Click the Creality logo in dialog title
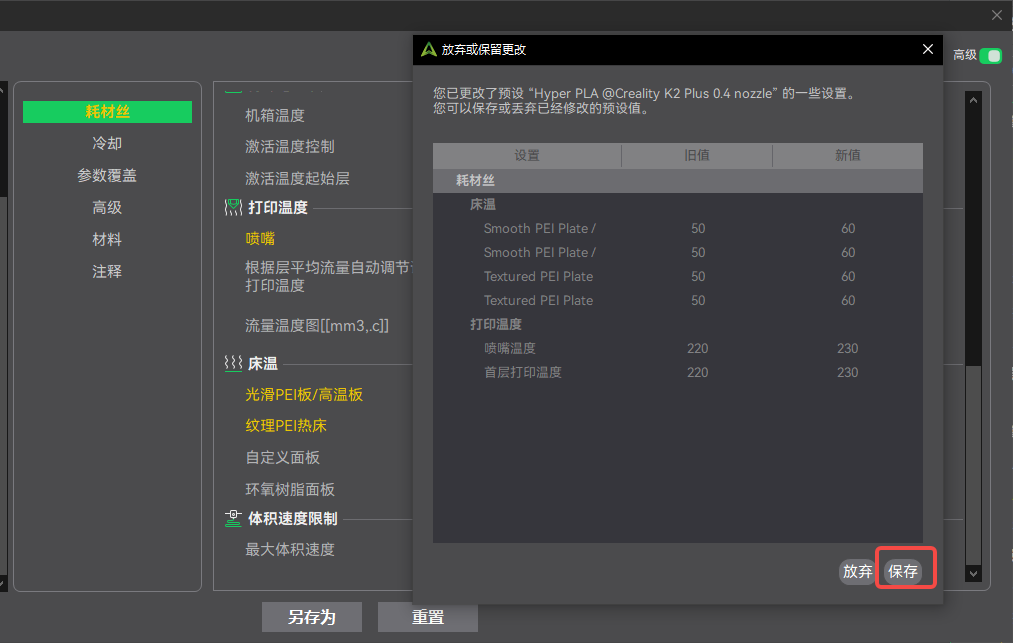 (428, 49)
